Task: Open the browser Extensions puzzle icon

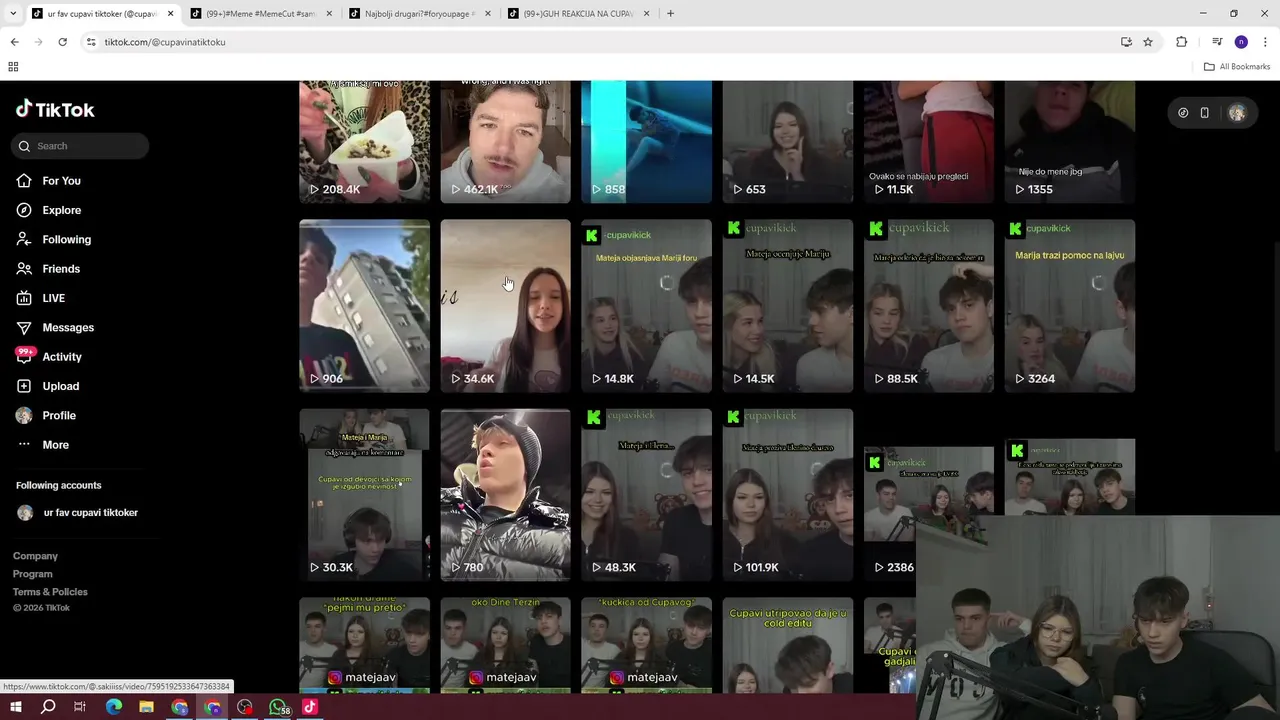Action: [x=1181, y=42]
